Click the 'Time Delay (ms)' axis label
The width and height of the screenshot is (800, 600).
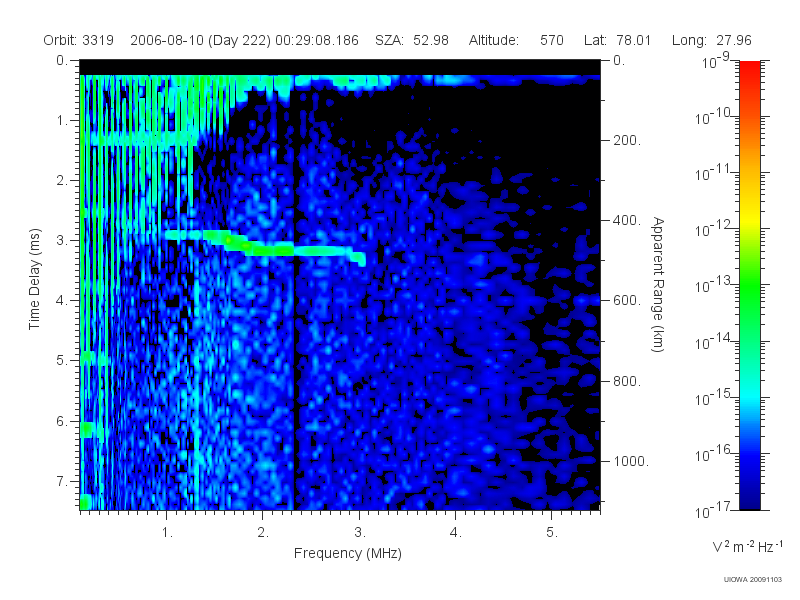point(34,279)
